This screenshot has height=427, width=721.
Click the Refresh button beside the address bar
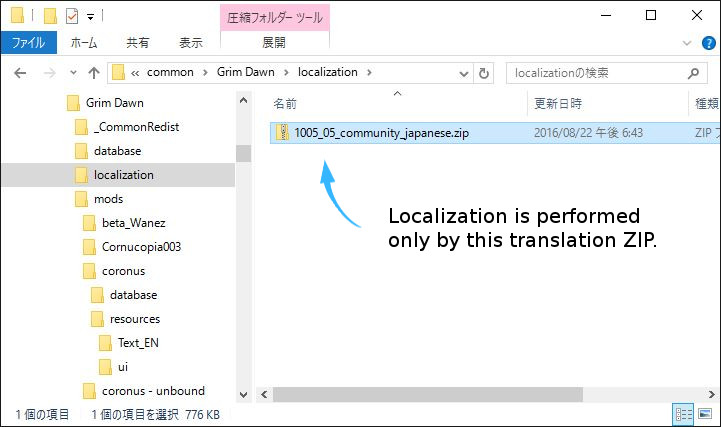(x=485, y=73)
